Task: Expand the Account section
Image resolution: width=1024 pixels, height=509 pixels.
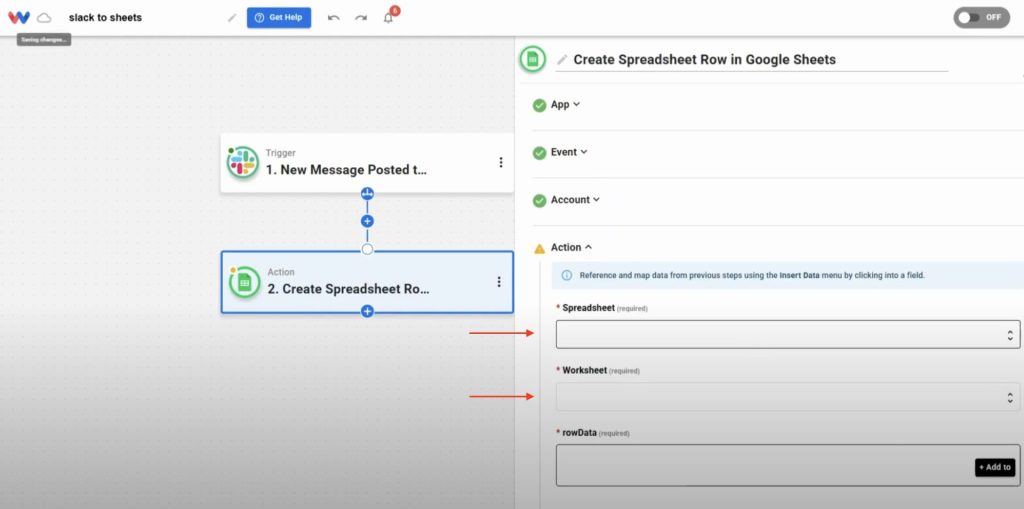Action: point(575,200)
